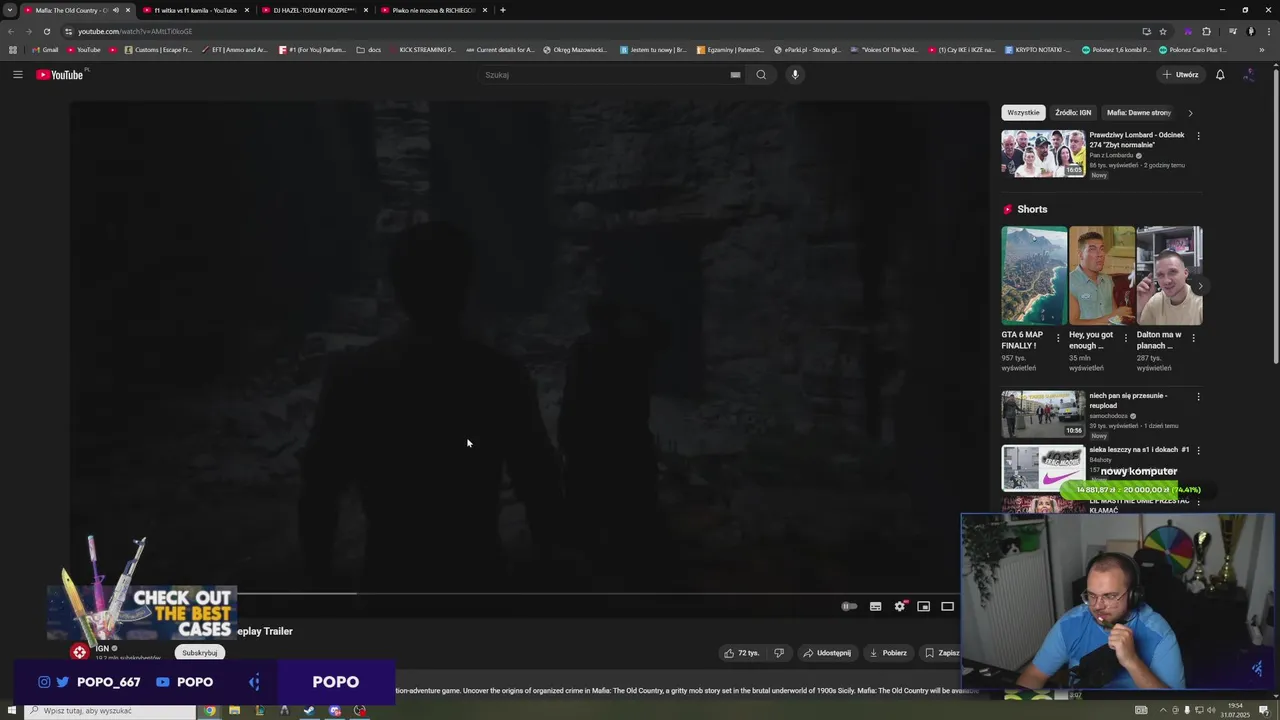Open the docs bookmark folder
This screenshot has height=720, width=1280.
pyautogui.click(x=369, y=50)
